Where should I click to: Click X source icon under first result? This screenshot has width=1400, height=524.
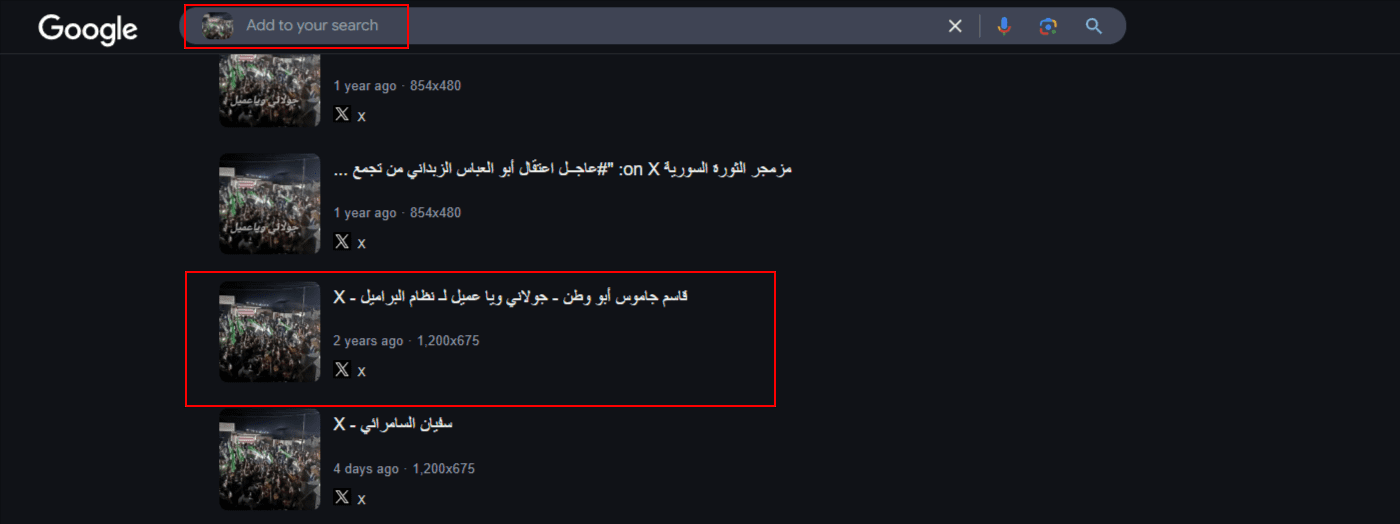click(342, 114)
